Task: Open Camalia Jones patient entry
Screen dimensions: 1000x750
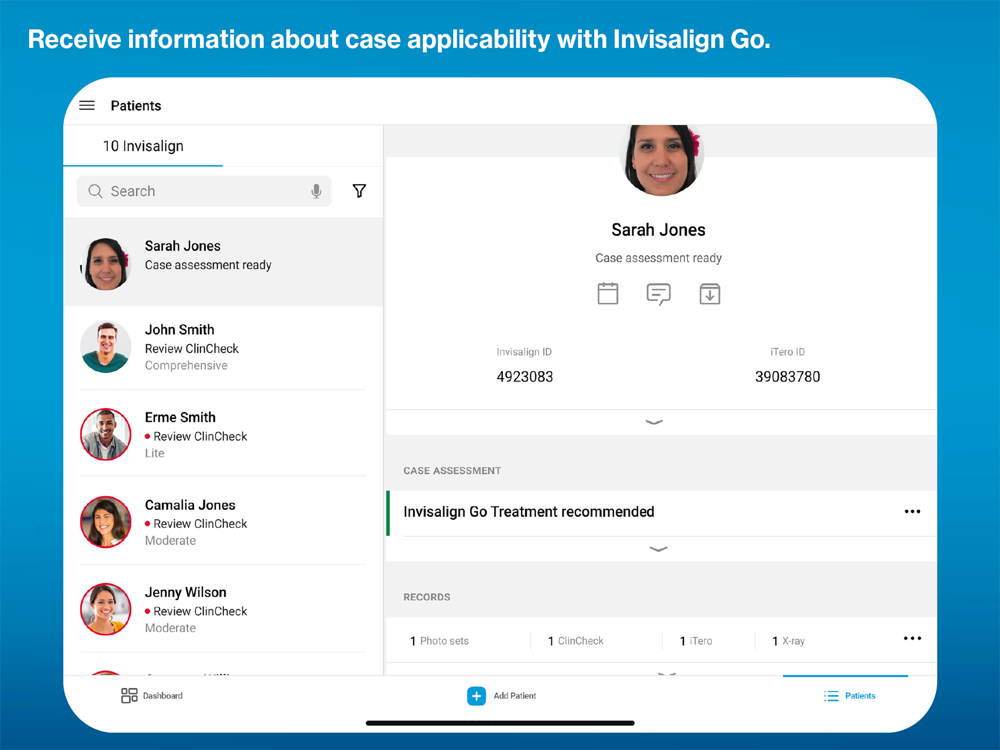Action: [223, 522]
